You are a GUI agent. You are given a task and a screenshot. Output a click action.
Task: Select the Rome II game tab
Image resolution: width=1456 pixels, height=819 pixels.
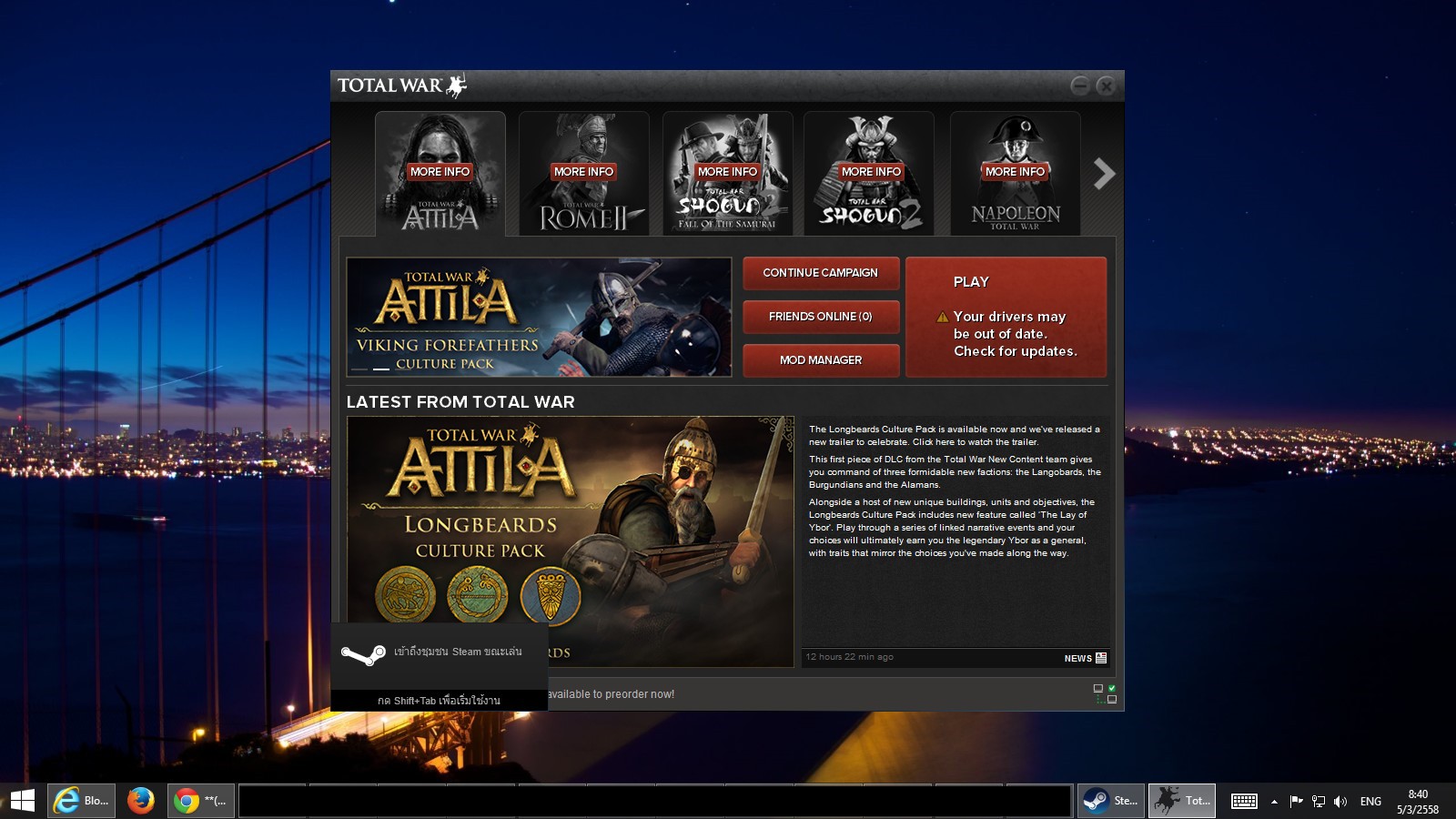coord(584,174)
